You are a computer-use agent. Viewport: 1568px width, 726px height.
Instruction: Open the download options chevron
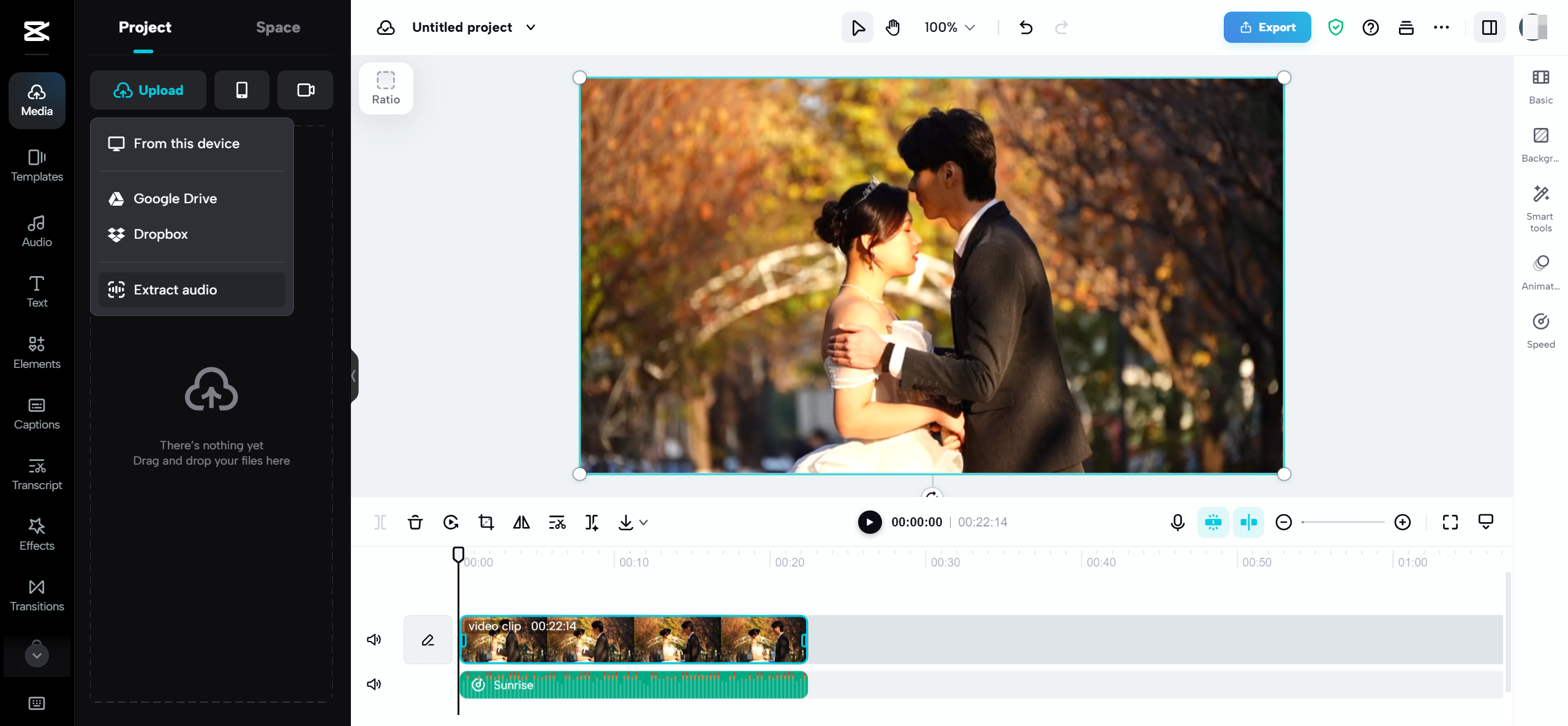tap(643, 522)
